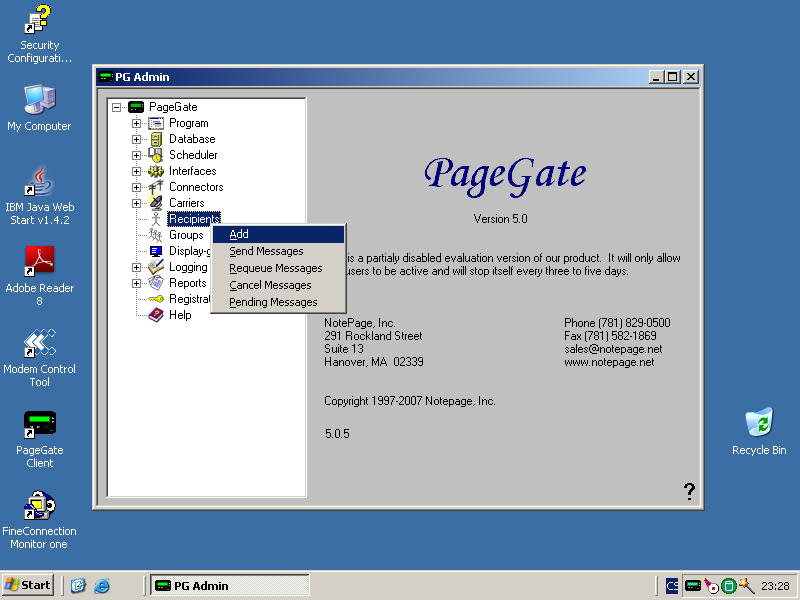The width and height of the screenshot is (800, 600).
Task: Select the FineConnection Monitor one shortcut
Action: 39,520
